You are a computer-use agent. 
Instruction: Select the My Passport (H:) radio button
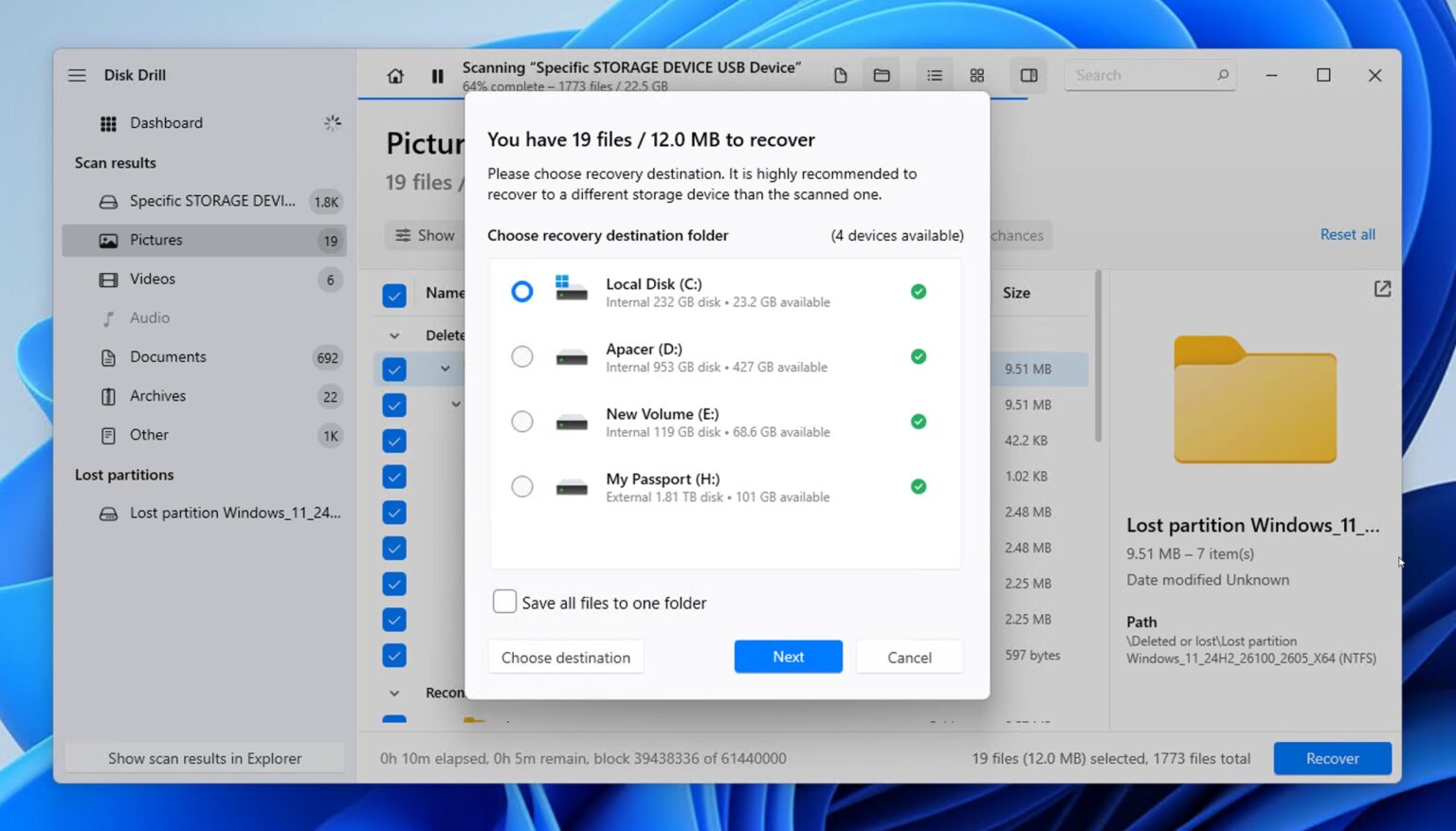(x=522, y=486)
